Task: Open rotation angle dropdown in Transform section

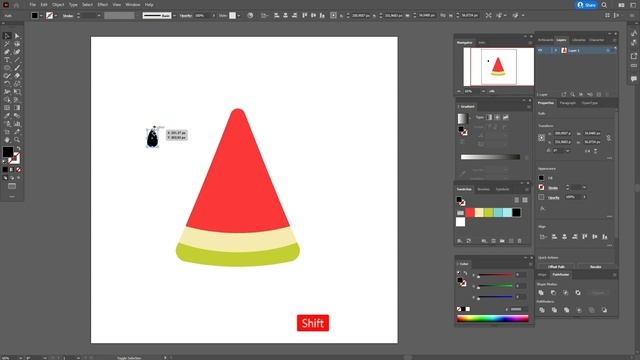Action: [567, 151]
